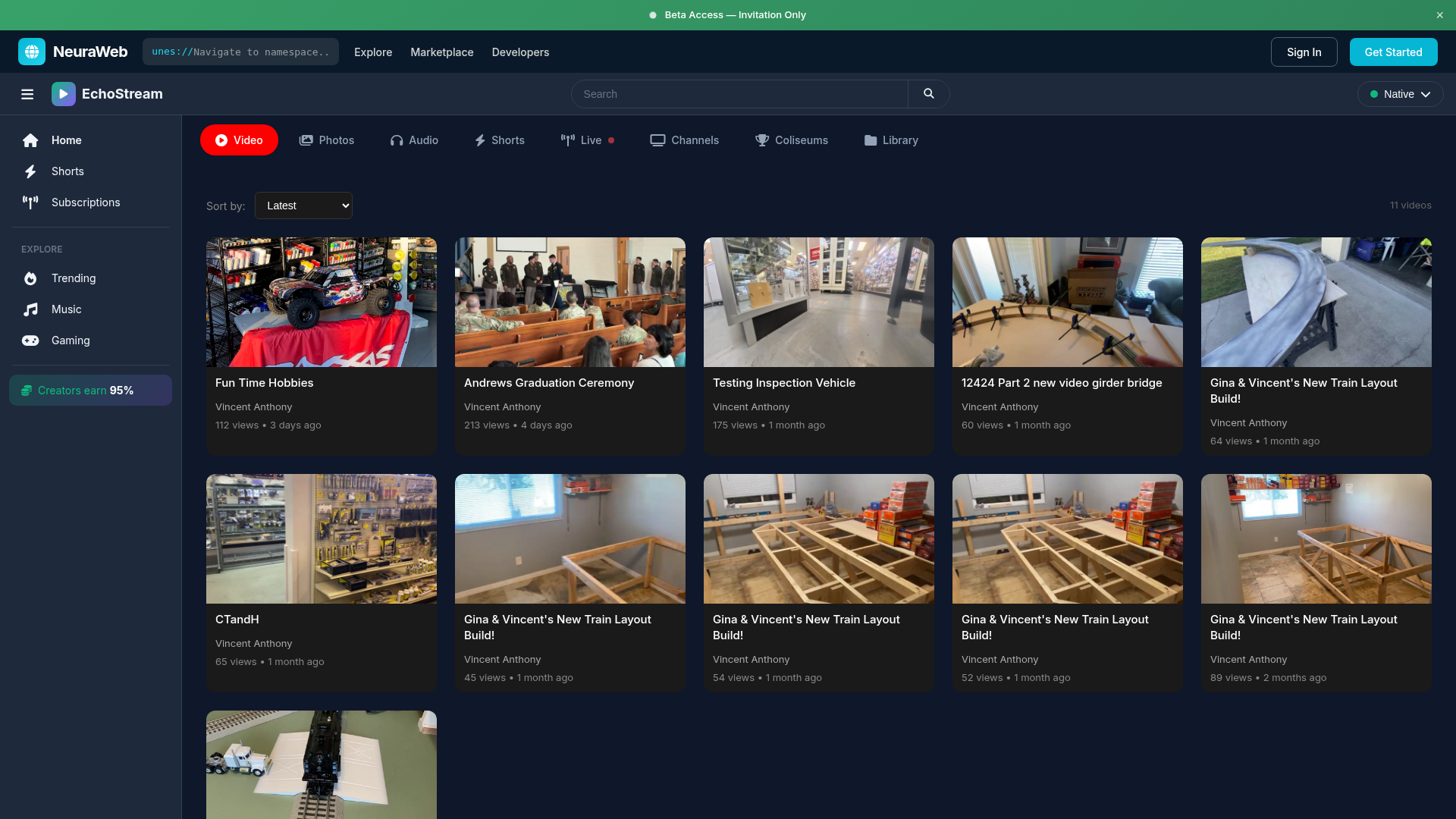Click the Subscriptions antenna icon in sidebar
The width and height of the screenshot is (1456, 819).
click(x=30, y=202)
